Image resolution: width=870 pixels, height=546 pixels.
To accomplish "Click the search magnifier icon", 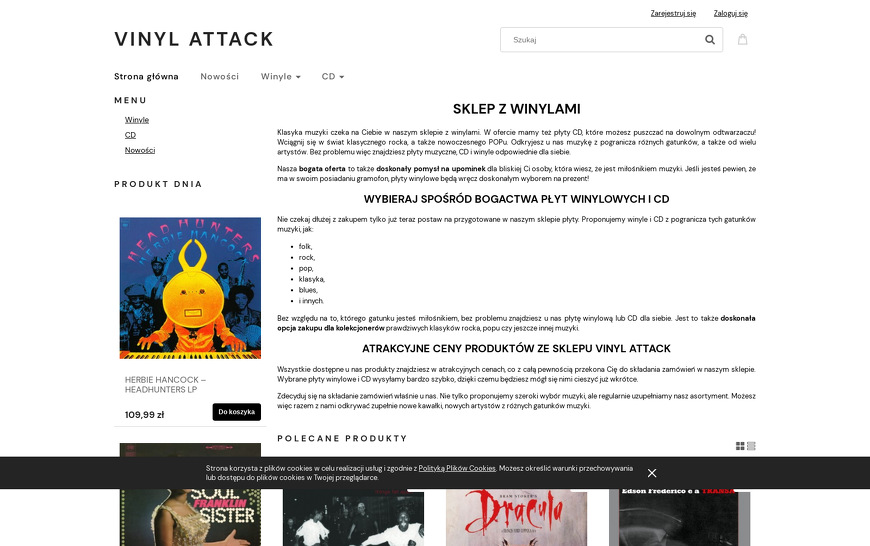I will (710, 39).
